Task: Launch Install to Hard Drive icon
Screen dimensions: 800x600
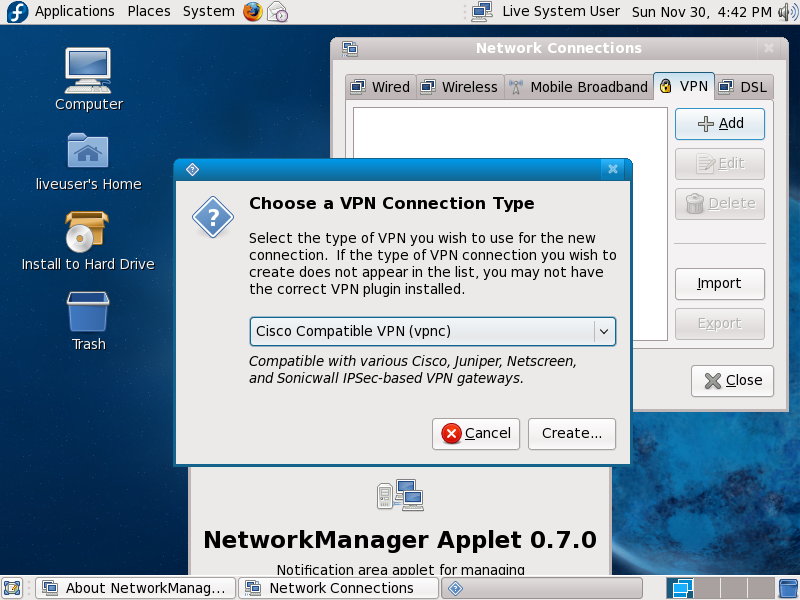Action: pyautogui.click(x=88, y=241)
